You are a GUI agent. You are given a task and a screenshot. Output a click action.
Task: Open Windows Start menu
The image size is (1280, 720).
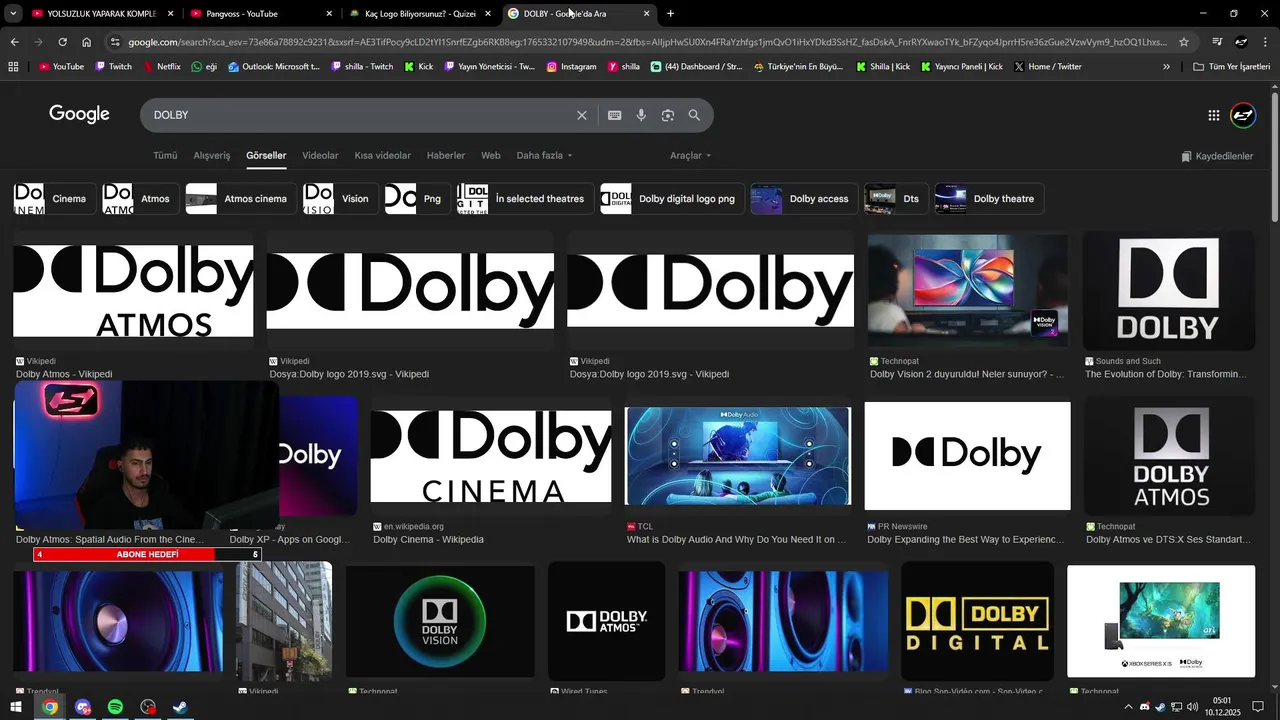[15, 707]
